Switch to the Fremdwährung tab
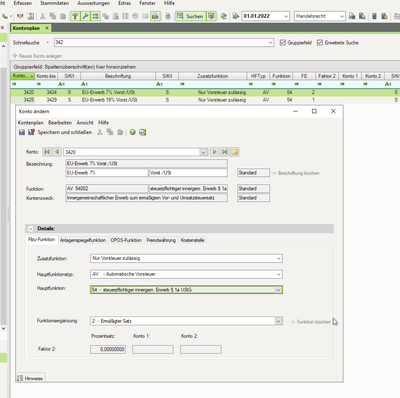This screenshot has width=400, height=398. coord(161,240)
